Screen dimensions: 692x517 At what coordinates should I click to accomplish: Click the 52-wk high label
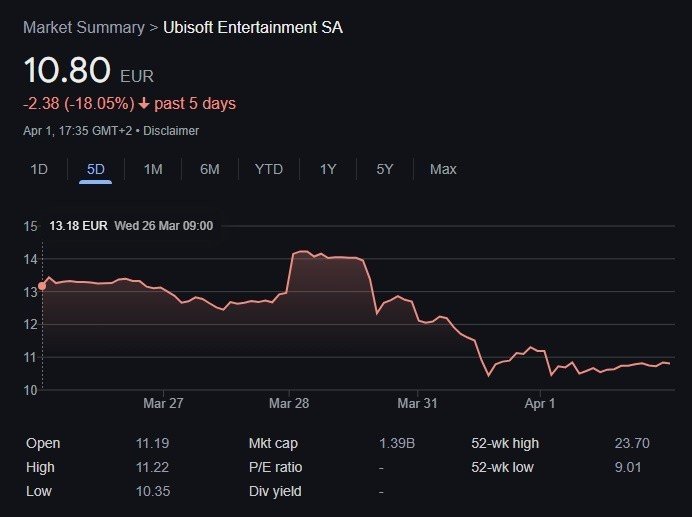[505, 443]
